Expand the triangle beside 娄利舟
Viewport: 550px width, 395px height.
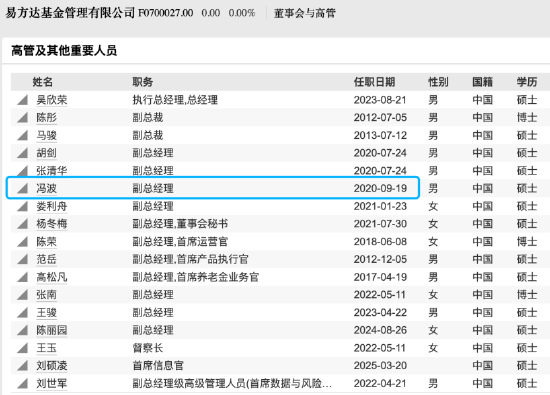(22, 206)
